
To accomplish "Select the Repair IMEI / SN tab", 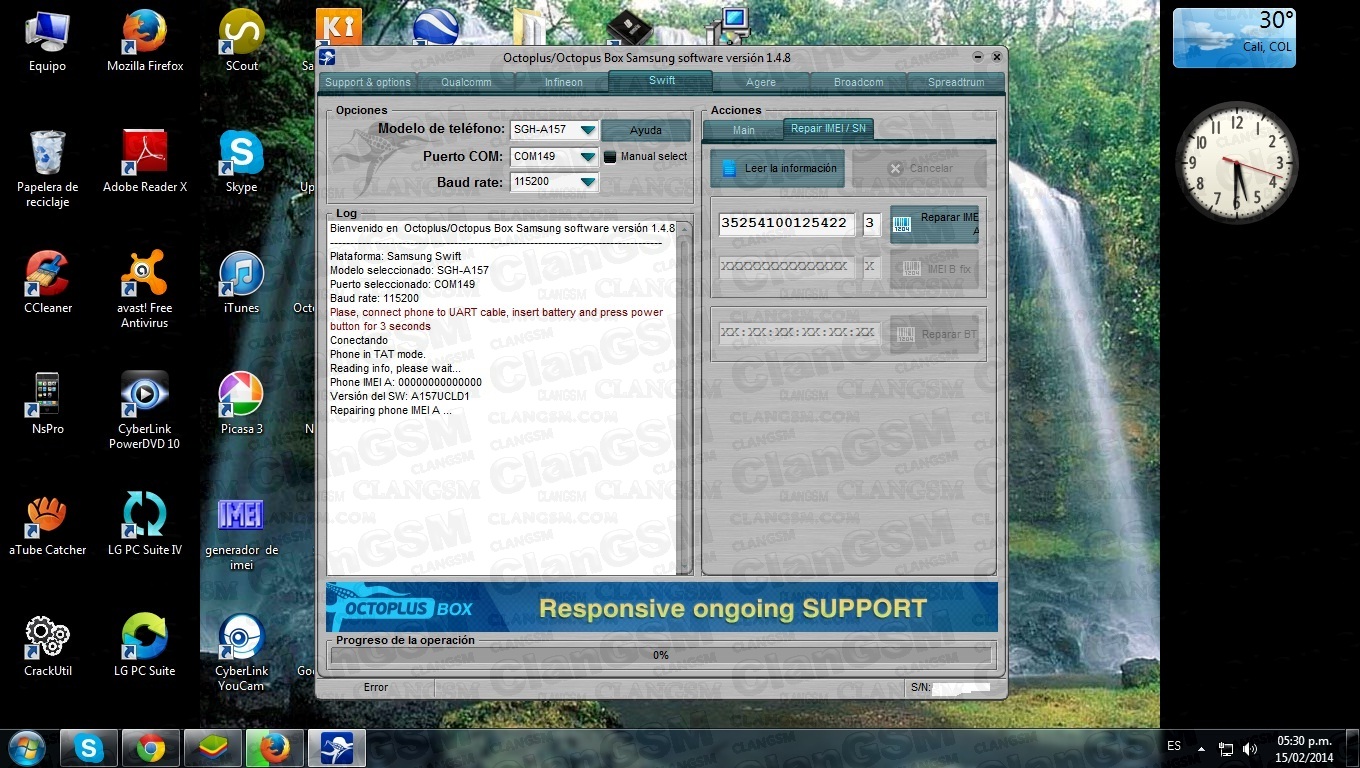I will coord(829,128).
